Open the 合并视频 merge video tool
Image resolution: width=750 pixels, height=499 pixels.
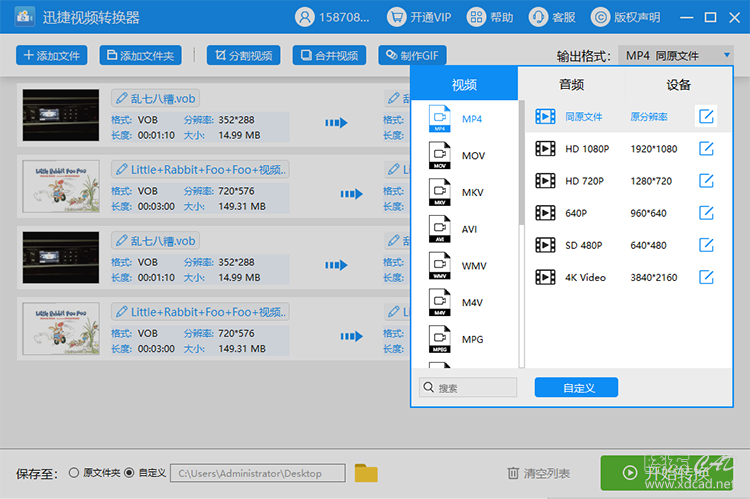tap(330, 55)
